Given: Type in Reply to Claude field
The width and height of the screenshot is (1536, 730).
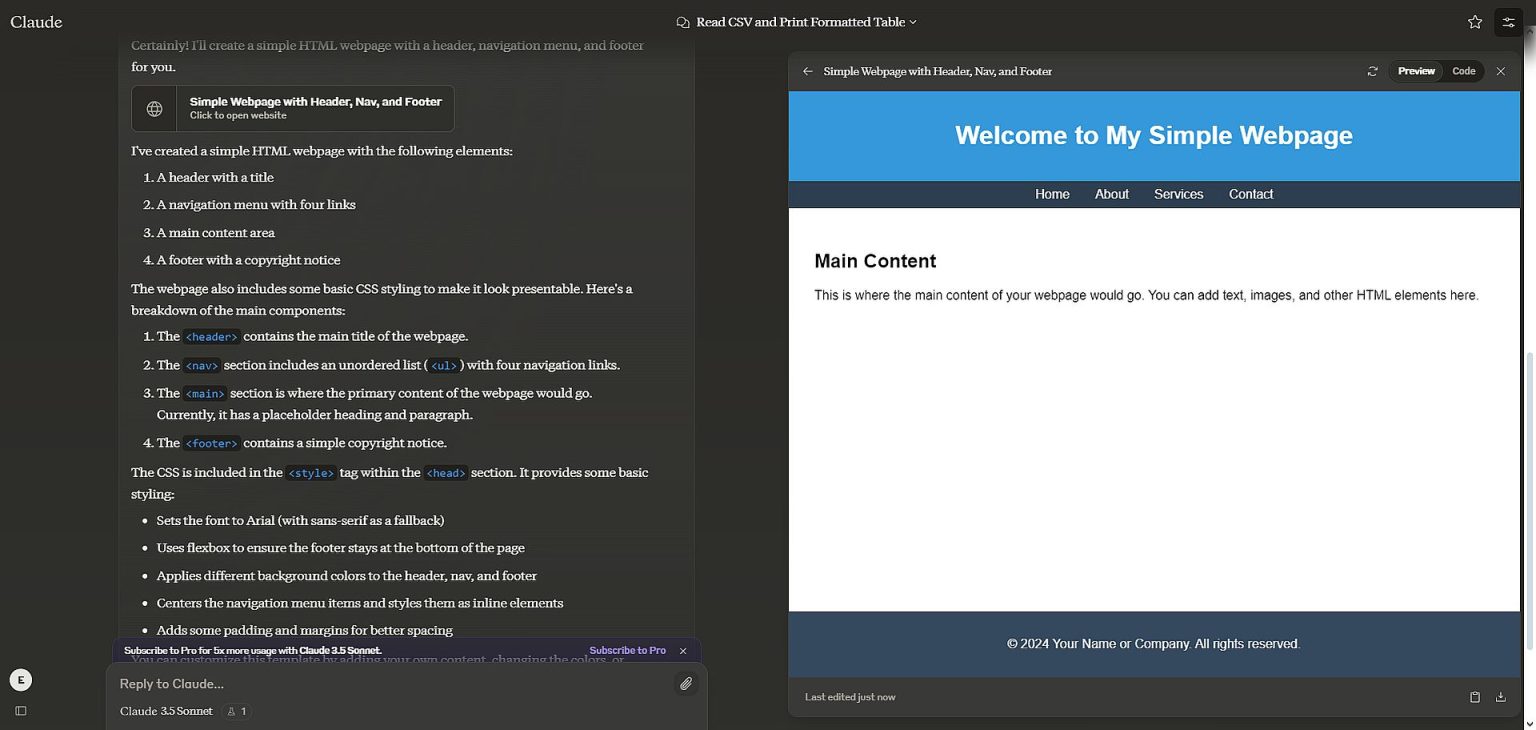Looking at the screenshot, I should click(390, 684).
